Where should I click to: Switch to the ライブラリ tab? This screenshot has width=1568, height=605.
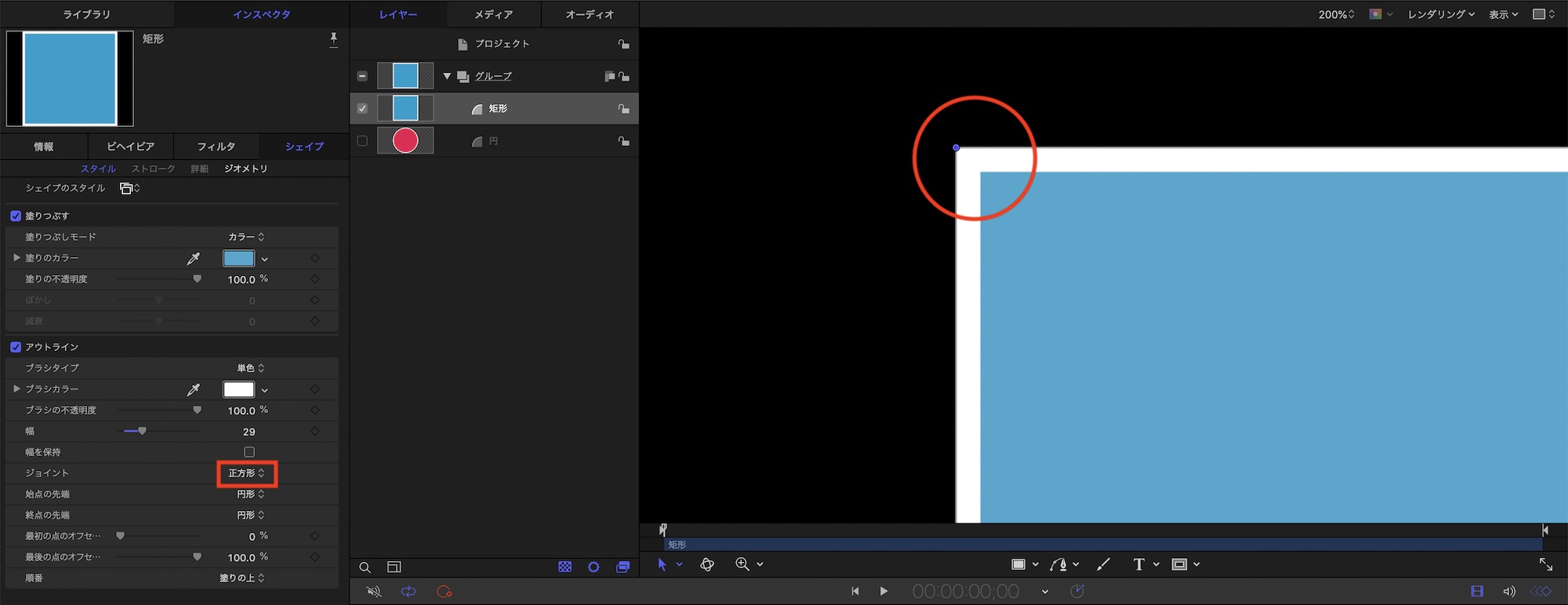[86, 14]
